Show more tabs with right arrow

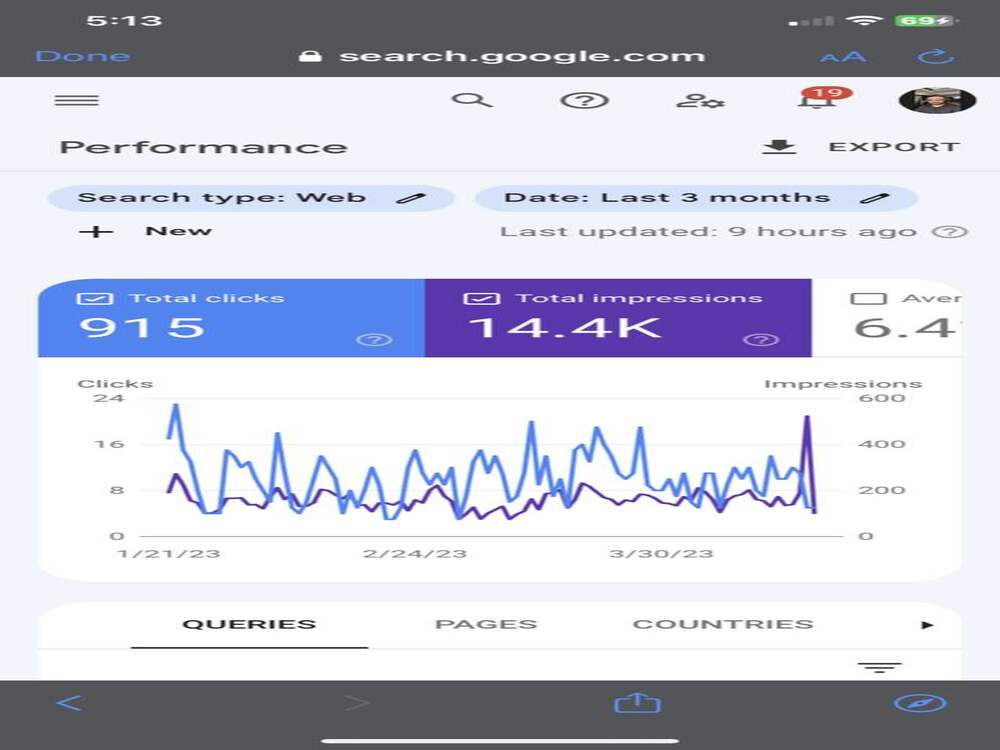(x=927, y=625)
